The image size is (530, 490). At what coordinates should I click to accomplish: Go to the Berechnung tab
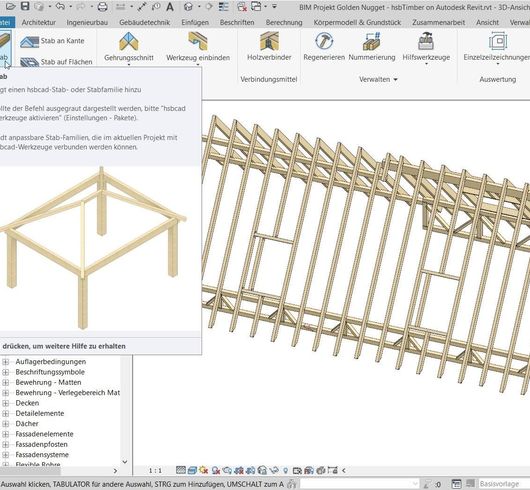pos(284,22)
